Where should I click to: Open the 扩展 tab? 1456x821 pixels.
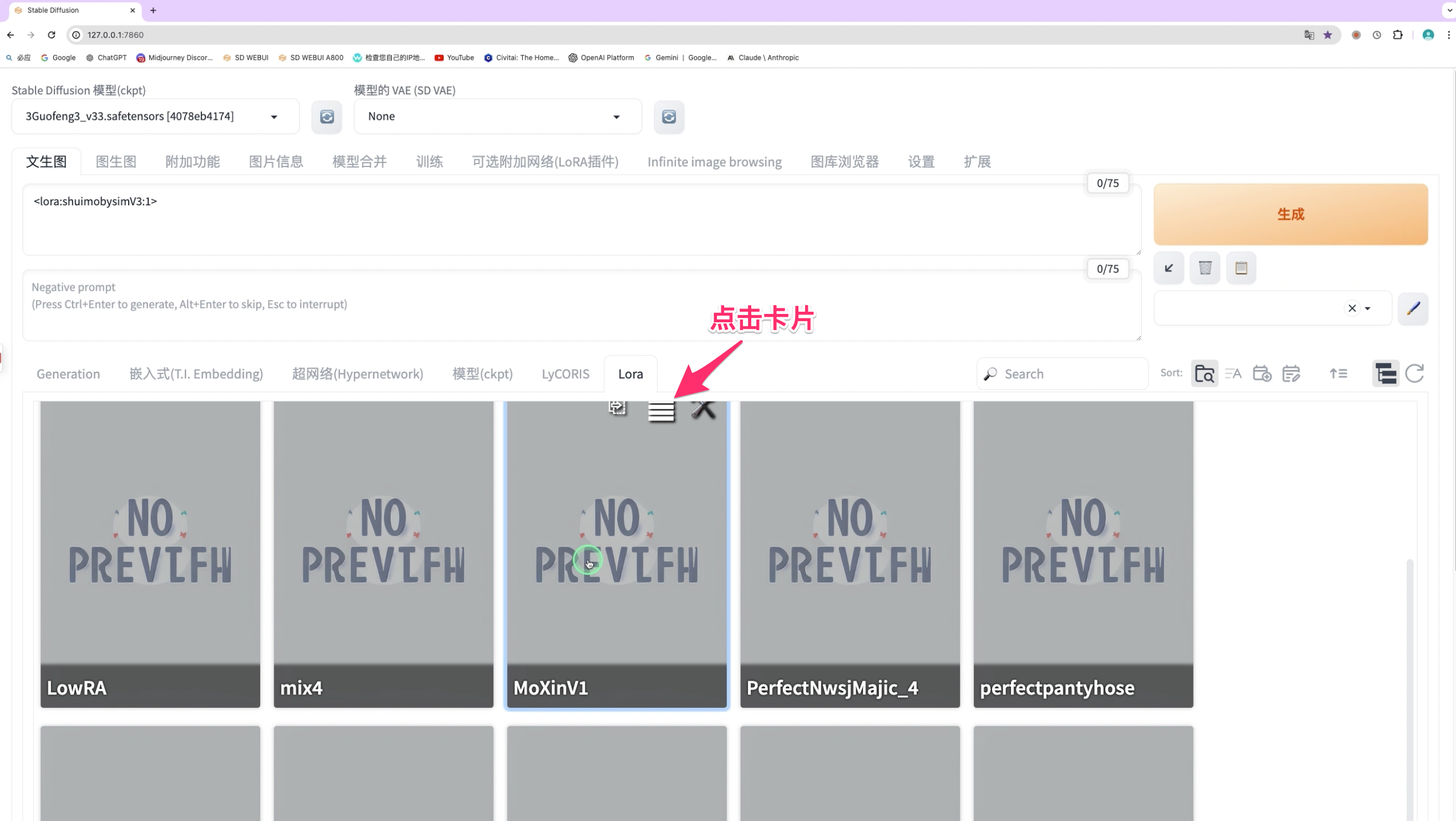tap(977, 161)
